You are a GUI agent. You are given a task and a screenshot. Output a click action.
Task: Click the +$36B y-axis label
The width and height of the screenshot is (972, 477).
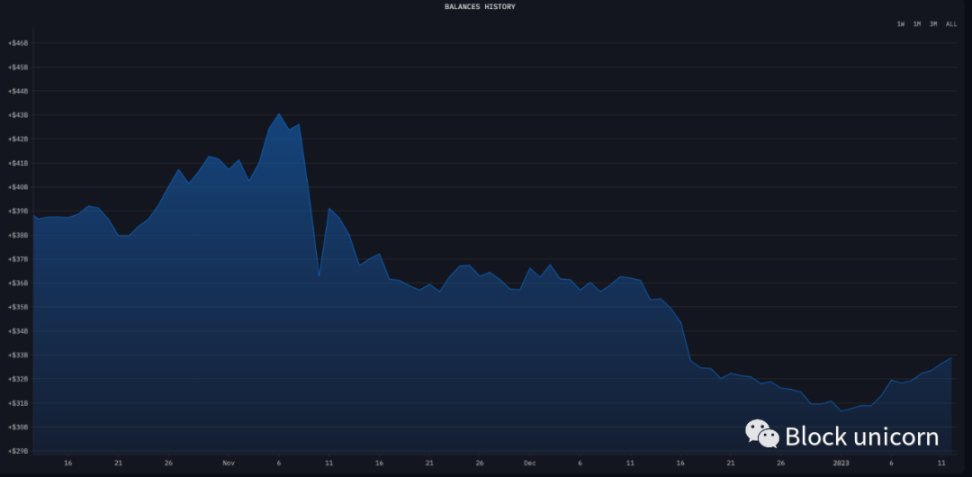(18, 283)
